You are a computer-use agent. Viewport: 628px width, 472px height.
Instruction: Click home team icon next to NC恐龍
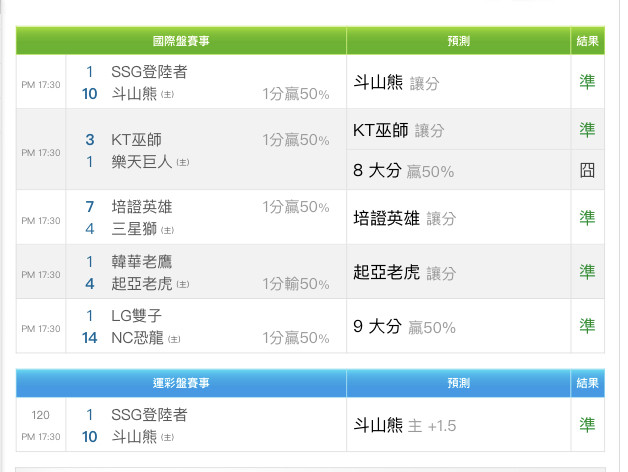[174, 339]
